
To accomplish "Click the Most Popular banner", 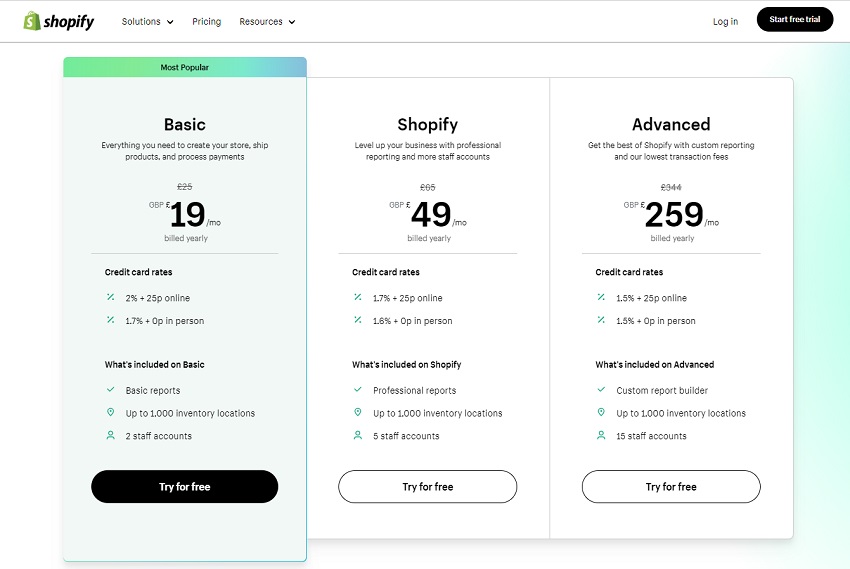I will coord(185,67).
